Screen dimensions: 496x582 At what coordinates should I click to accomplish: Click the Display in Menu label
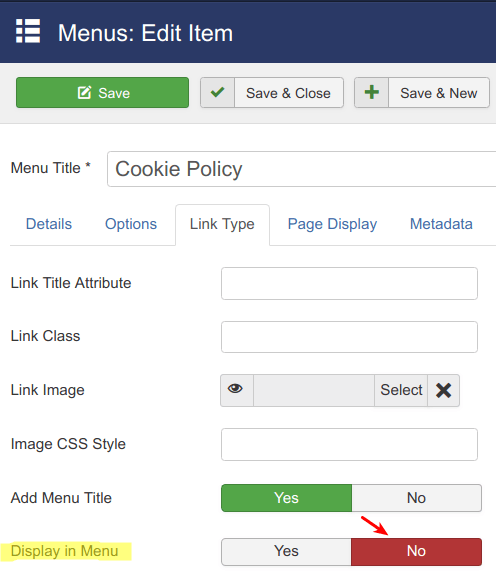click(x=65, y=551)
